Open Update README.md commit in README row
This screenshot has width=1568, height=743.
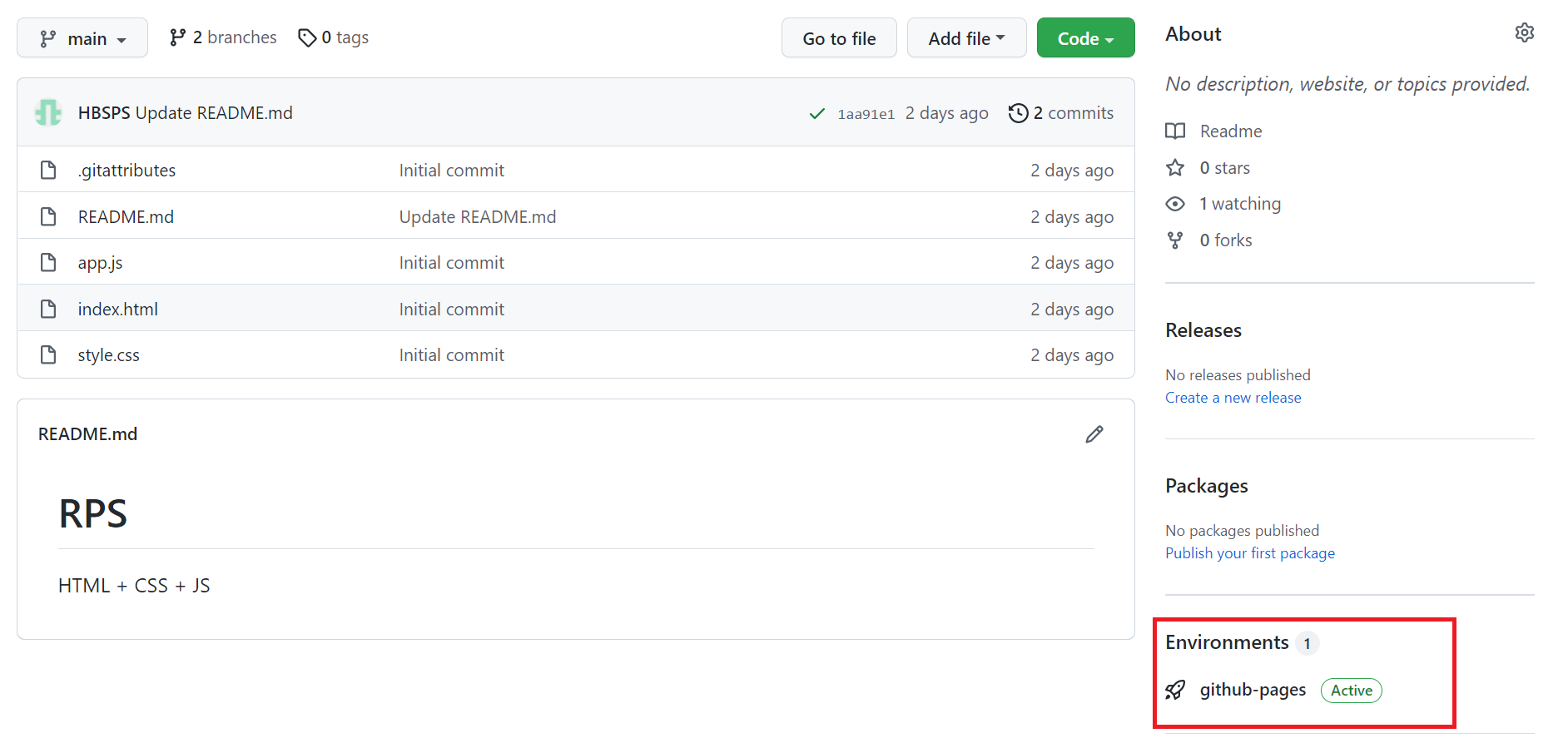pyautogui.click(x=478, y=217)
